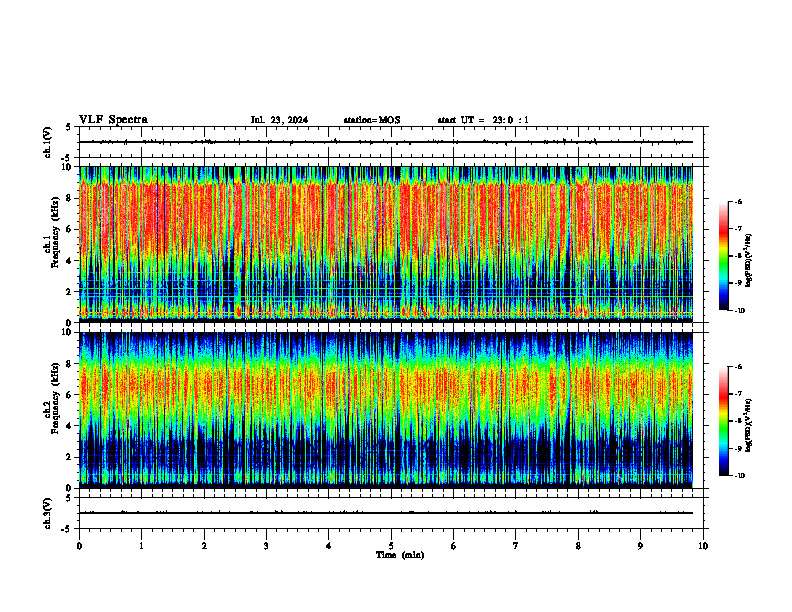
Task: Click the 'VLF Spectra' plot title
Action: point(113,120)
